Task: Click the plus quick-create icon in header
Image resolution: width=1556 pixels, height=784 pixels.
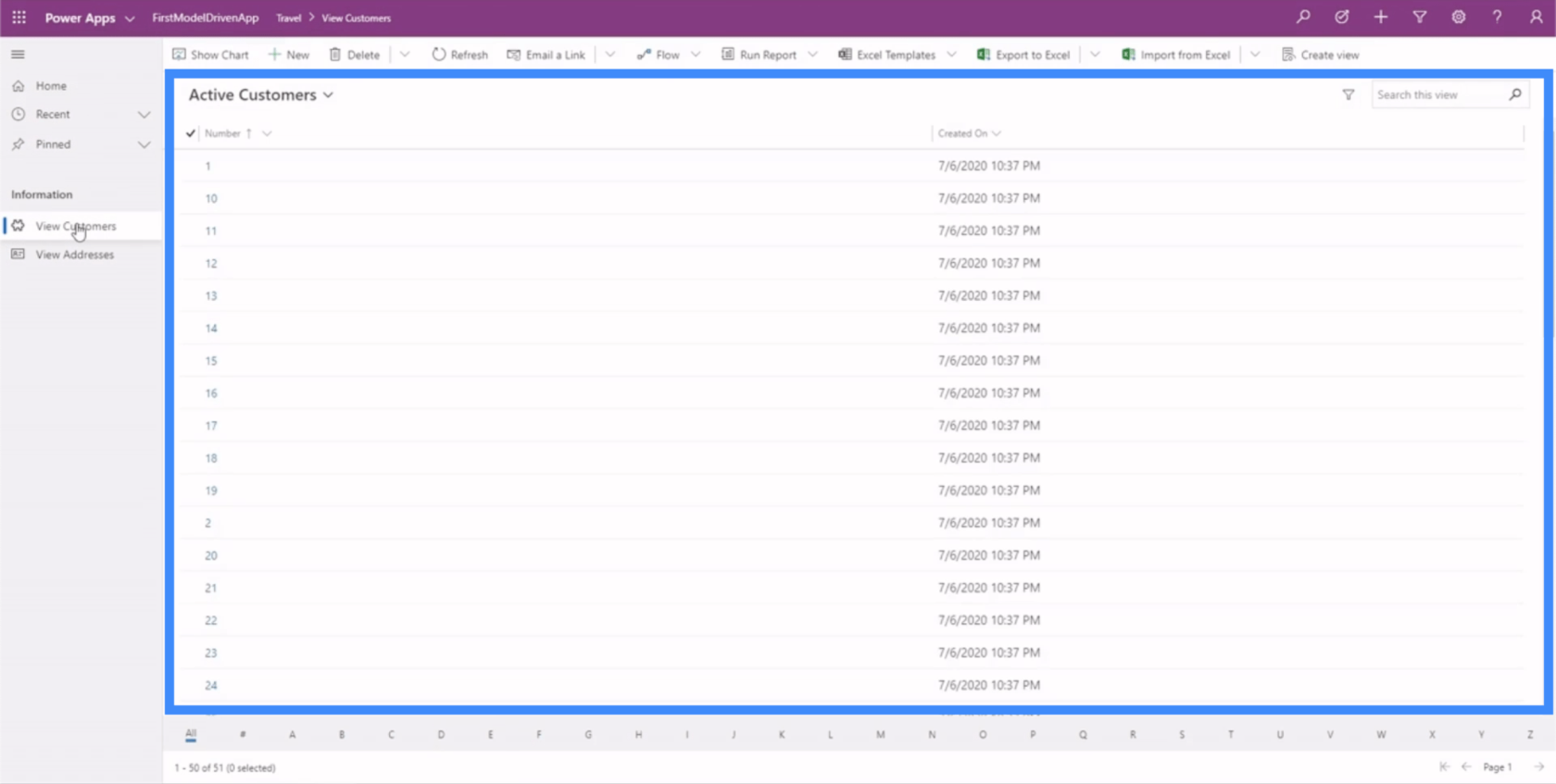Action: pos(1381,17)
